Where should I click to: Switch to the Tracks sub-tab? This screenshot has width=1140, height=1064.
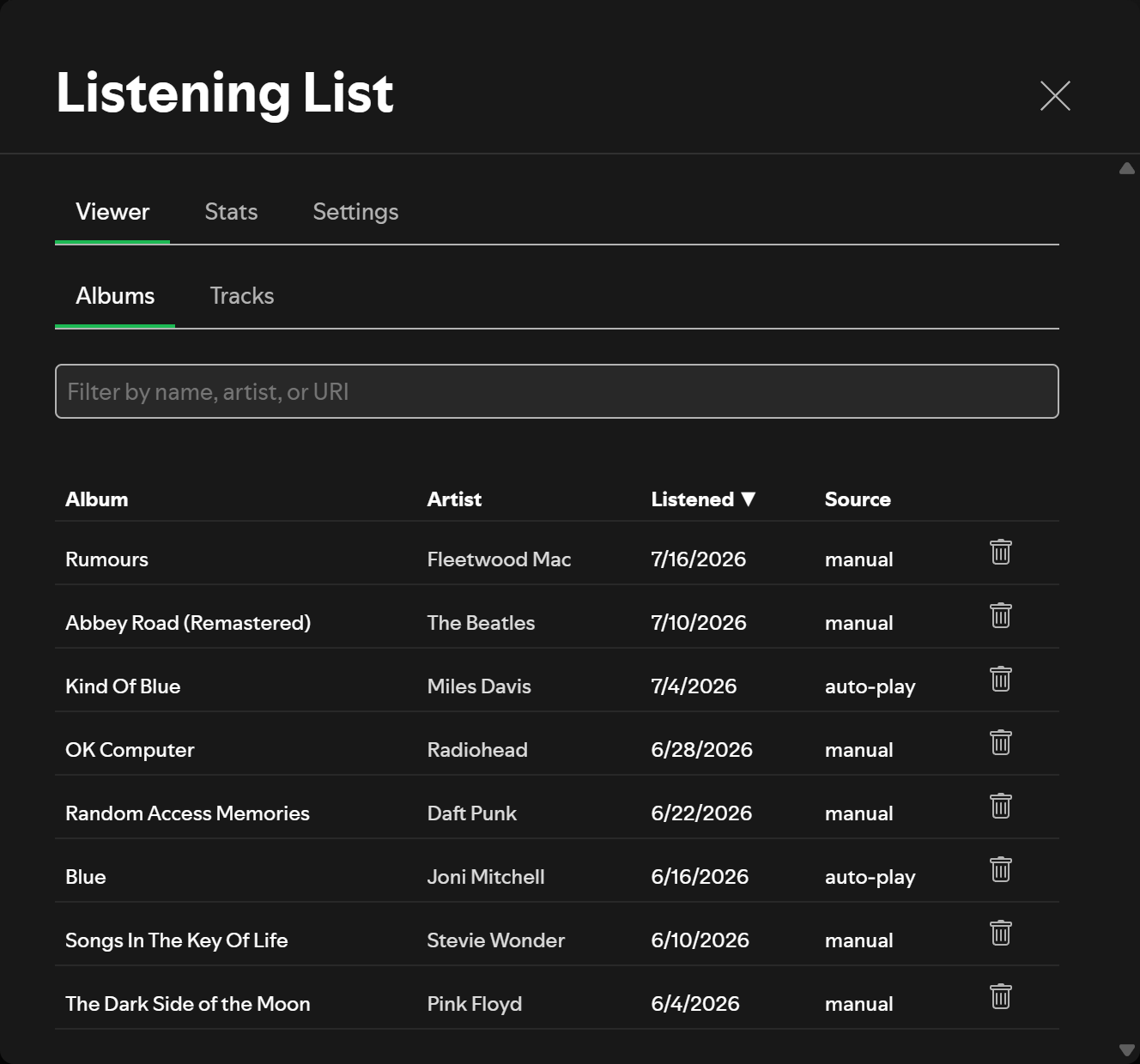coord(242,296)
